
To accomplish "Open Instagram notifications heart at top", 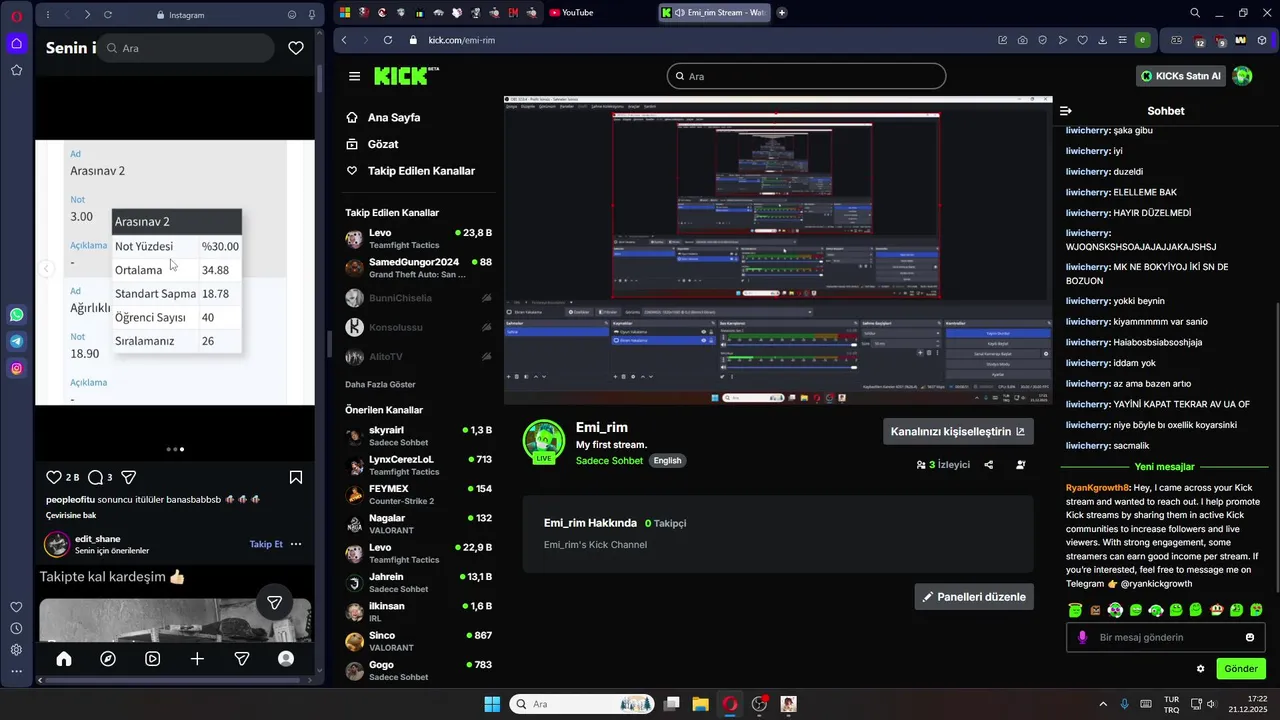I will [296, 48].
